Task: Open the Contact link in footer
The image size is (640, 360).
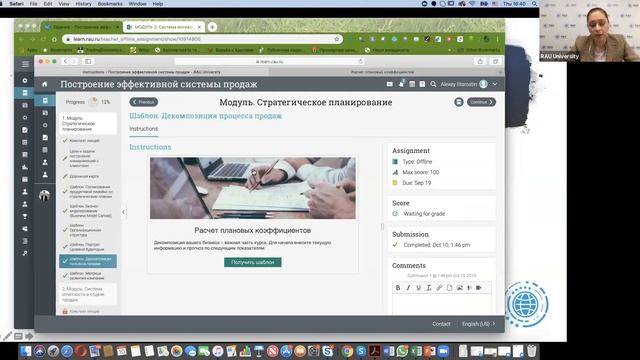Action: [x=441, y=324]
